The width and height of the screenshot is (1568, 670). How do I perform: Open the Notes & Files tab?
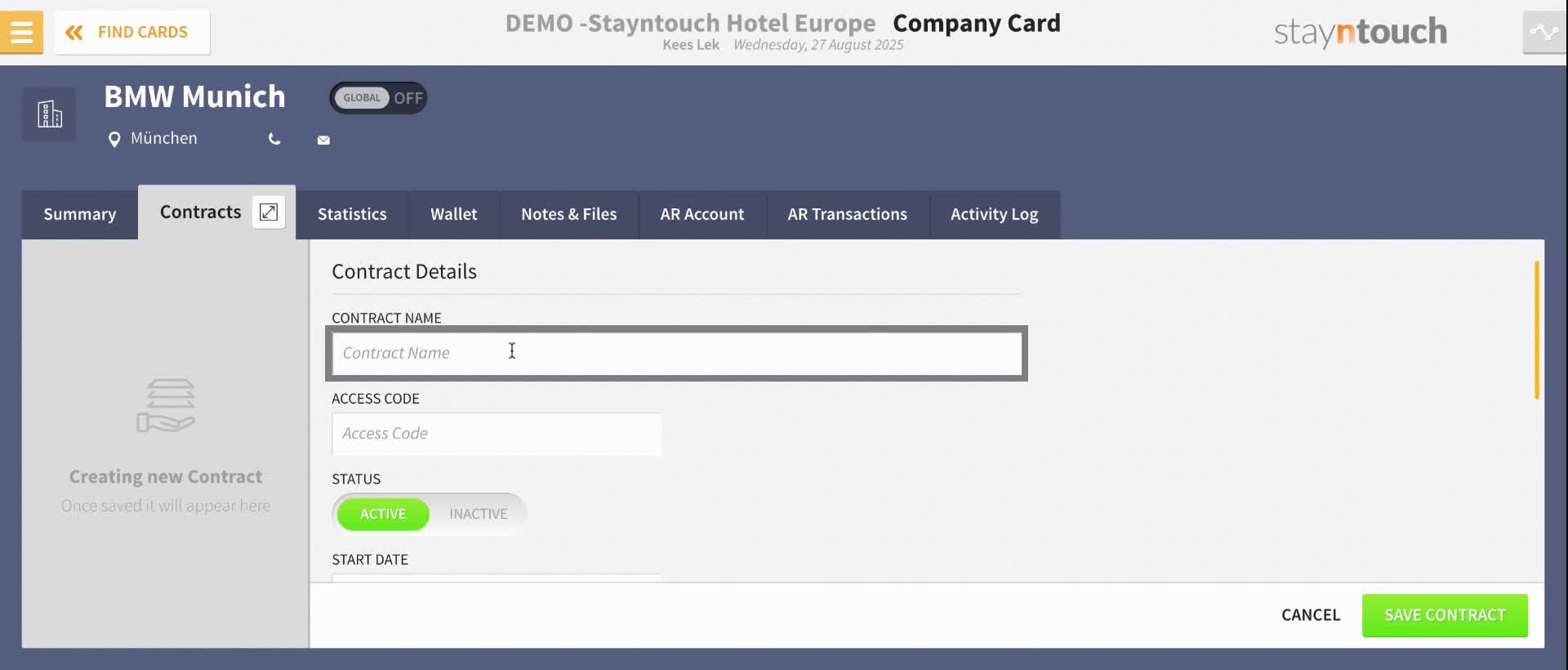point(569,214)
